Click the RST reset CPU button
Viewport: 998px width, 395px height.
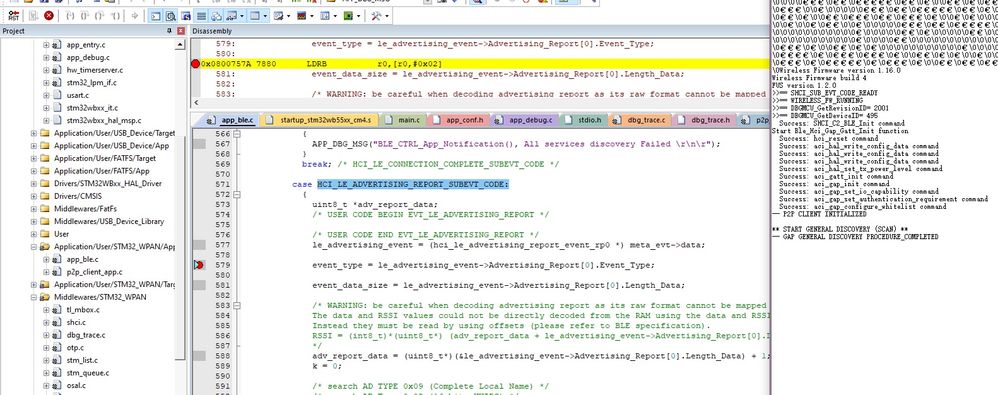pyautogui.click(x=13, y=15)
